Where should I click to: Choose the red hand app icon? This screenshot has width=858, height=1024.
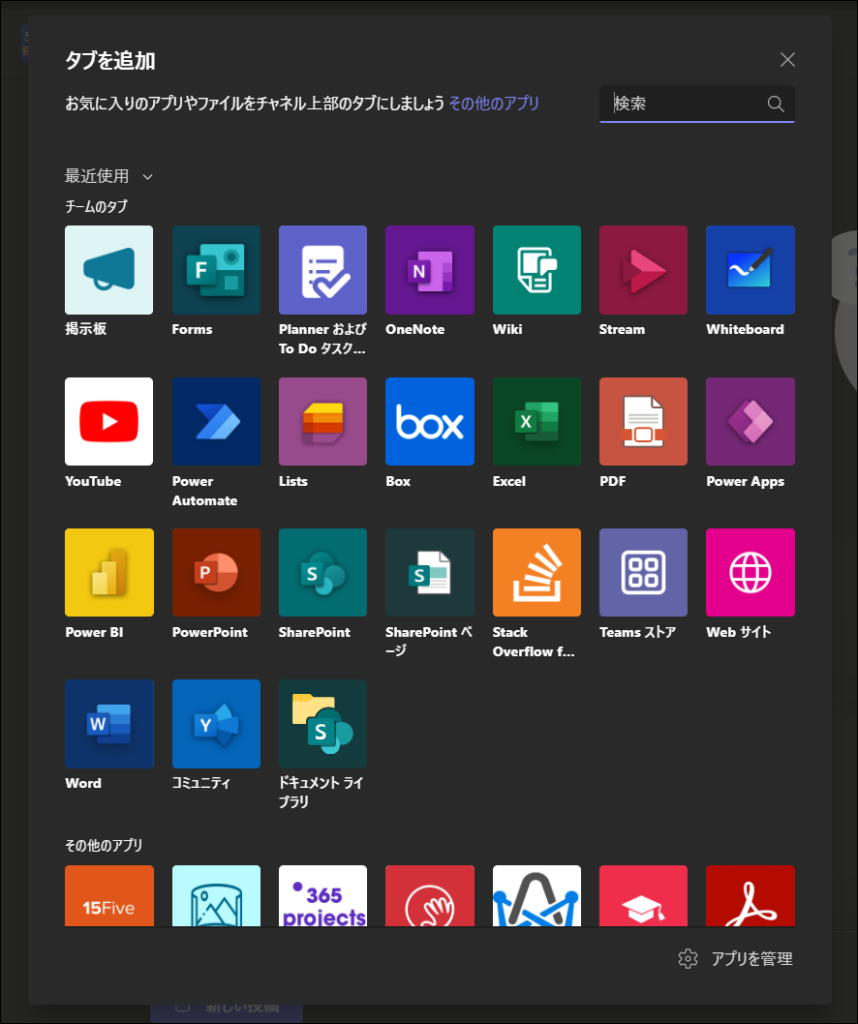[x=430, y=895]
